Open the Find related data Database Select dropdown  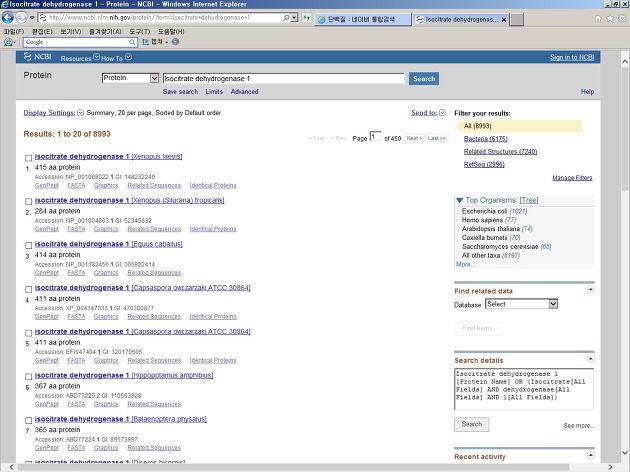[521, 304]
